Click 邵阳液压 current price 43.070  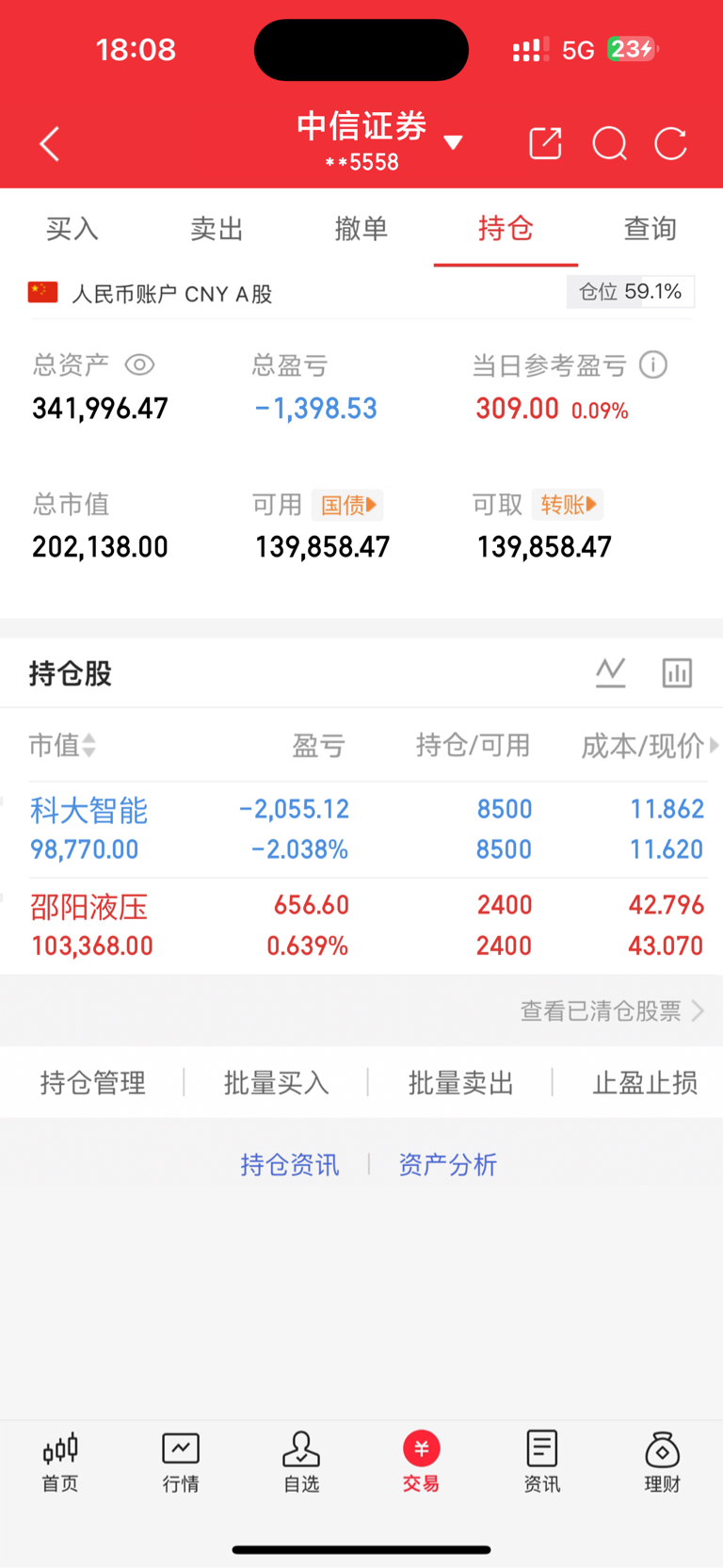pos(666,946)
